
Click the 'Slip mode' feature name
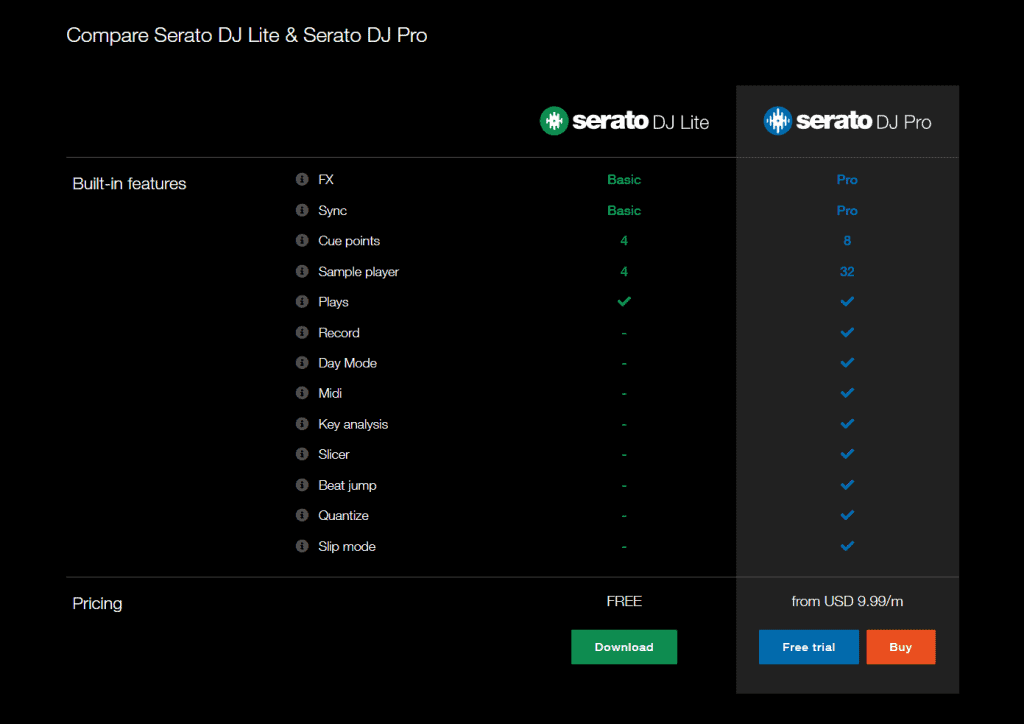(x=347, y=546)
